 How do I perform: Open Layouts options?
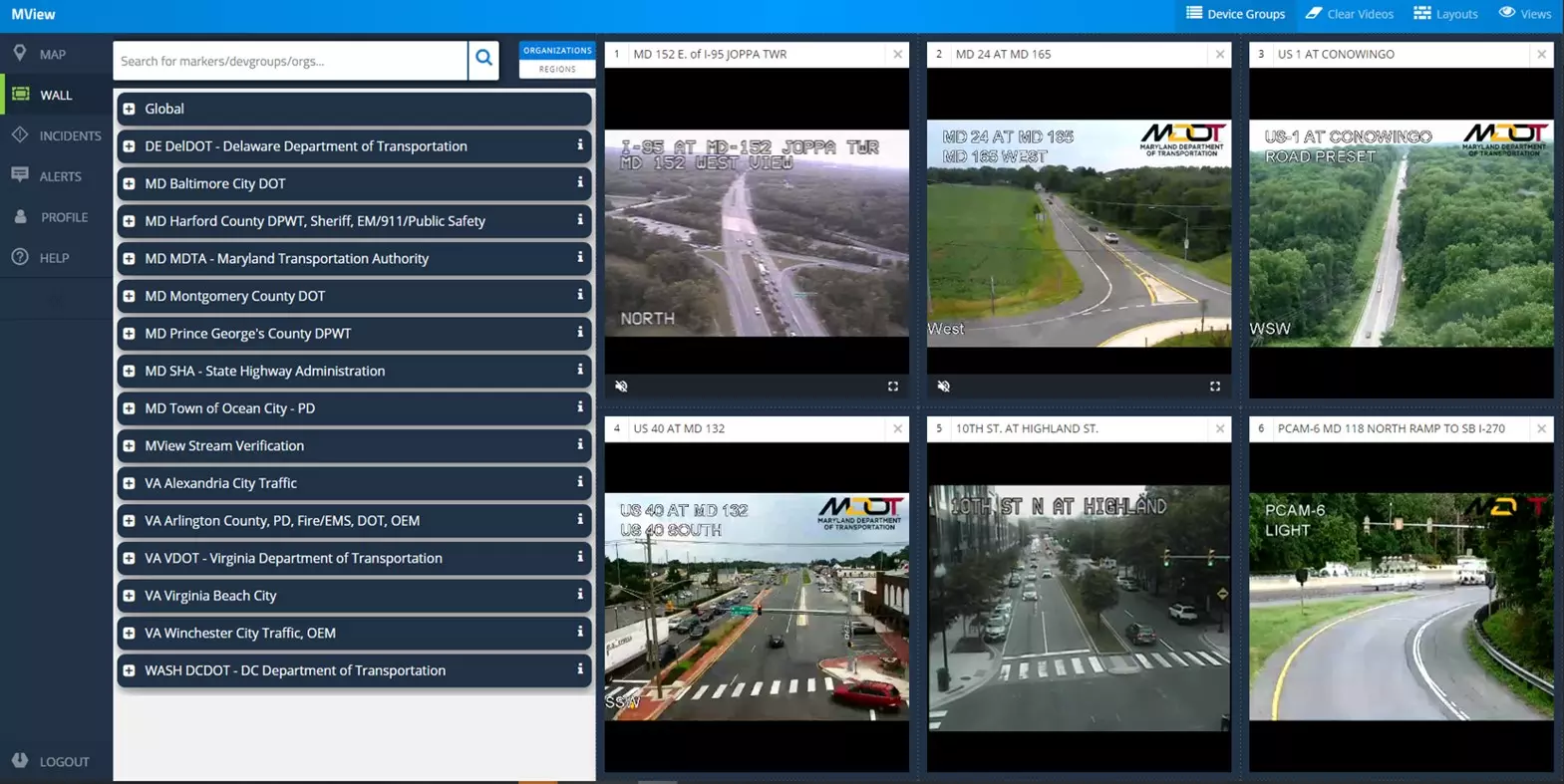1445,14
